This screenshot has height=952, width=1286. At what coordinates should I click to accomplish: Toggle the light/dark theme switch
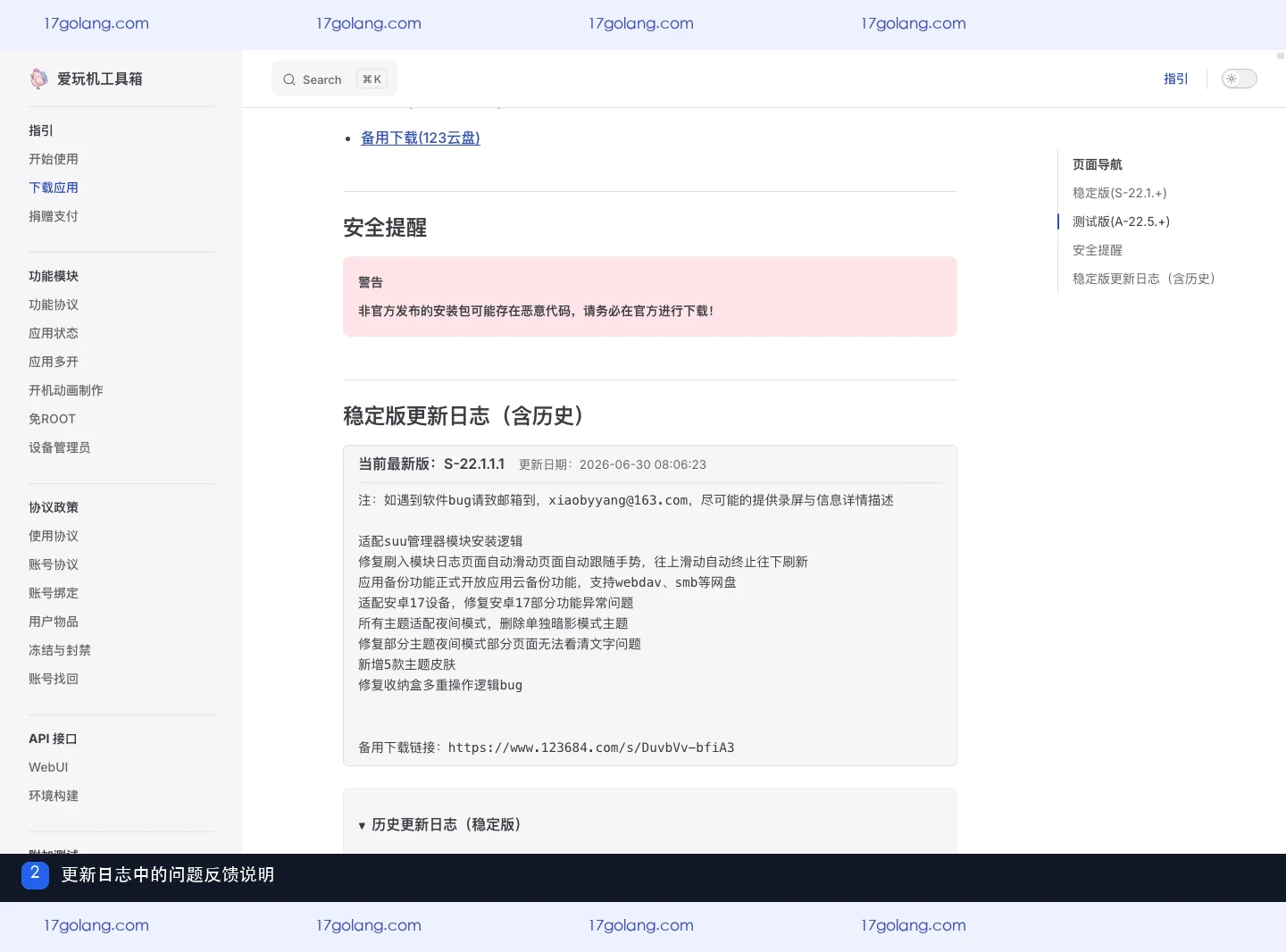tap(1240, 79)
